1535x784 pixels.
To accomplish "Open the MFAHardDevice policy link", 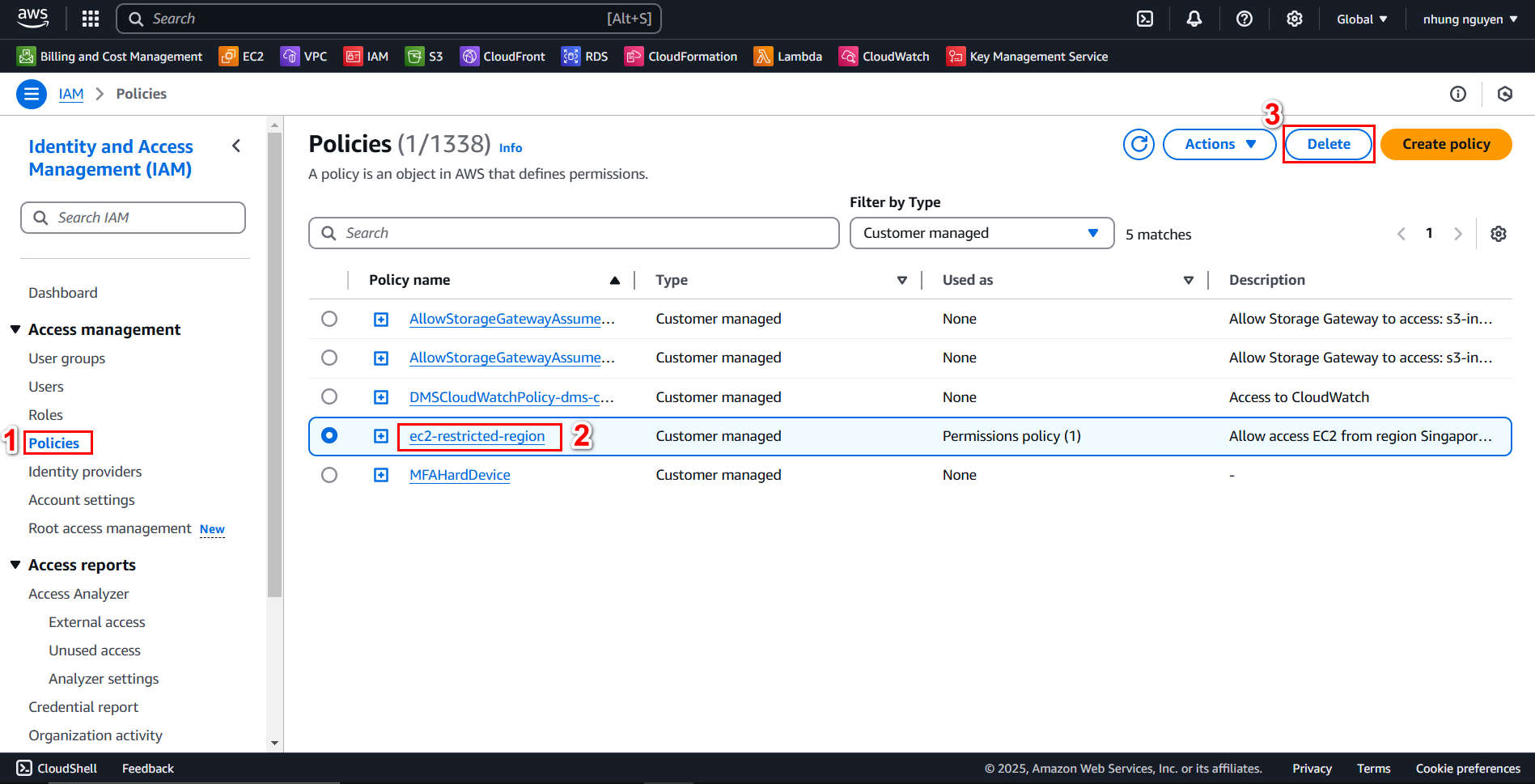I will pos(460,475).
